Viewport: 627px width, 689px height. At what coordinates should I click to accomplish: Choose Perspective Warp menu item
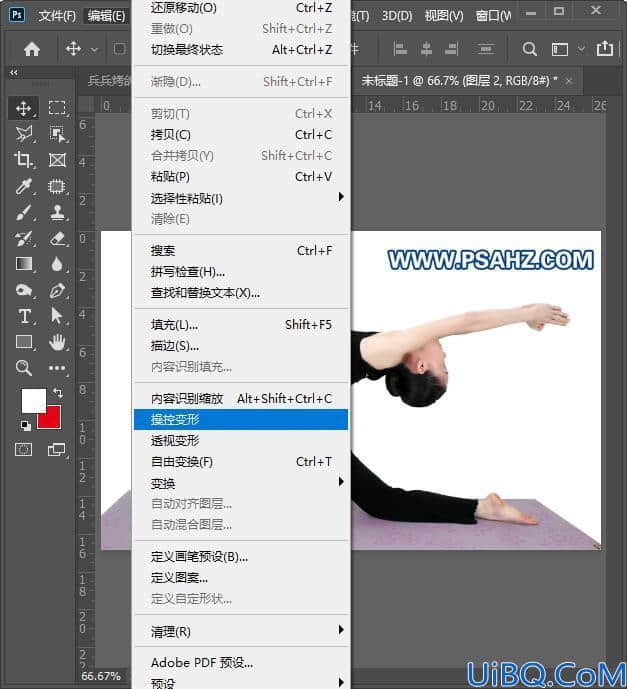pos(241,440)
